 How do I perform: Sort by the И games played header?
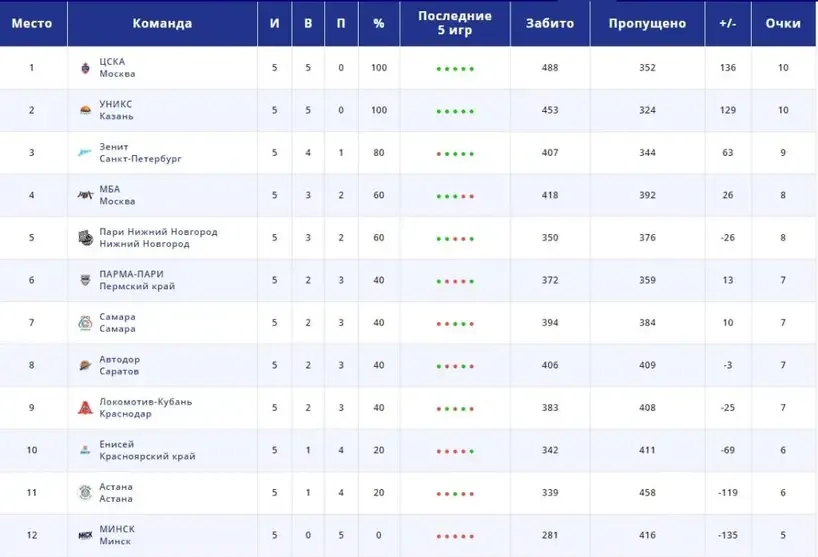click(274, 23)
